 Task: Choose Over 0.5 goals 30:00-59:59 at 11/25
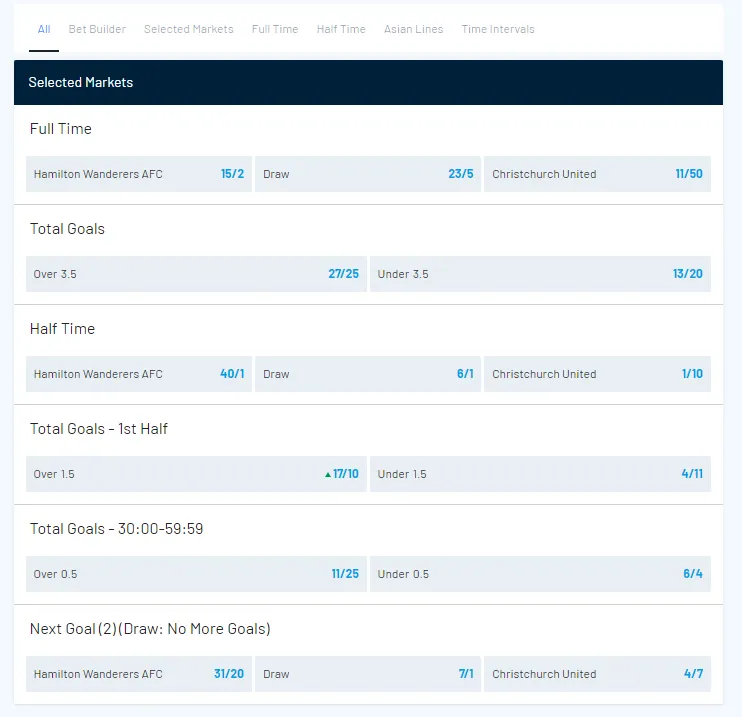tap(196, 574)
